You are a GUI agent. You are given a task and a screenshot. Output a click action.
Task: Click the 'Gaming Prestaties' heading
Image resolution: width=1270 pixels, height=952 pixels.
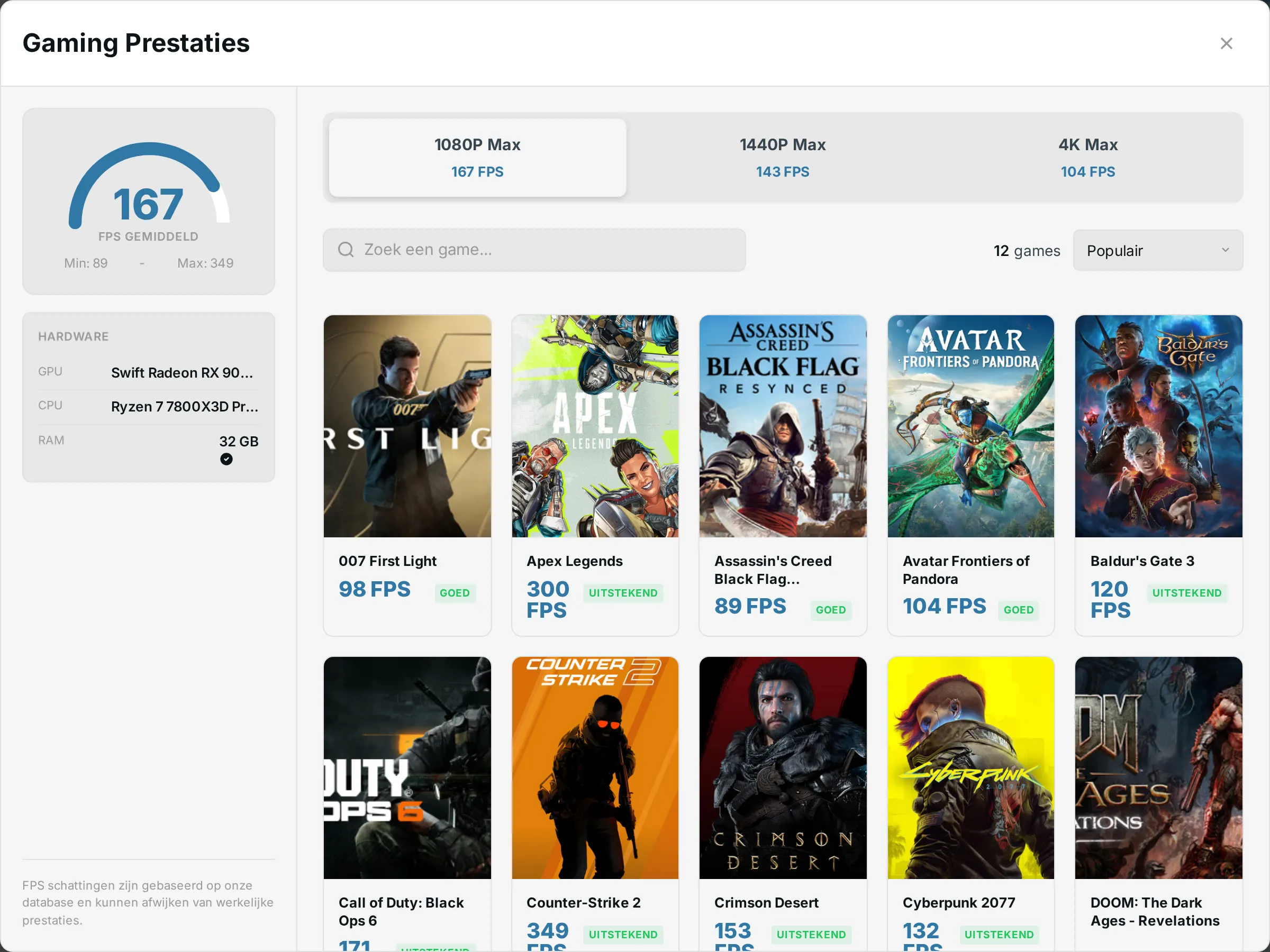coord(136,43)
